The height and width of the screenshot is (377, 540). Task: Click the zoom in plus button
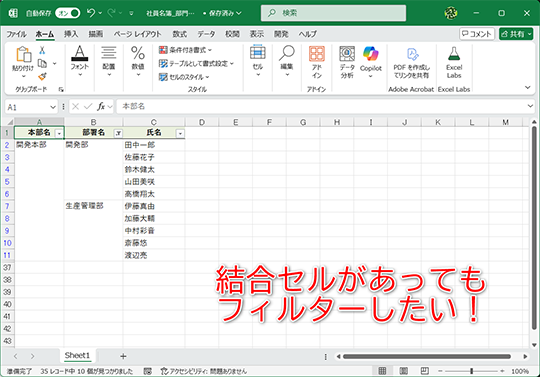(x=502, y=371)
